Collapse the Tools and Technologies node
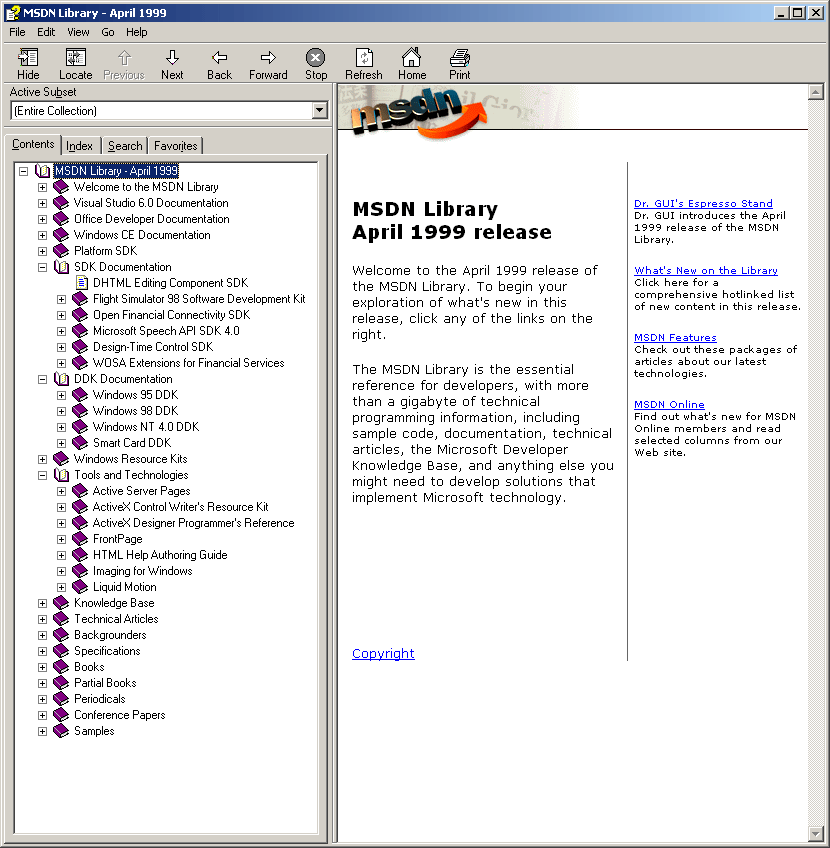Screen dimensions: 830x848 pyautogui.click(x=42, y=475)
